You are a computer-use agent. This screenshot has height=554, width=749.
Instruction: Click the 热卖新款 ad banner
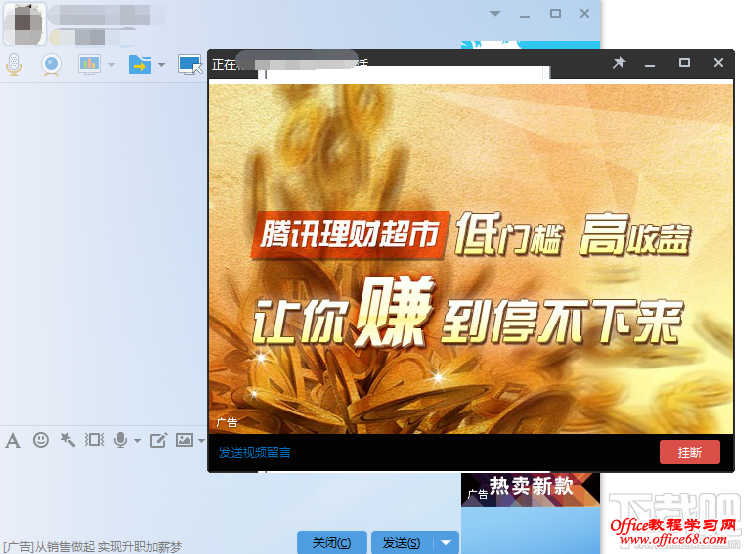tap(530, 490)
